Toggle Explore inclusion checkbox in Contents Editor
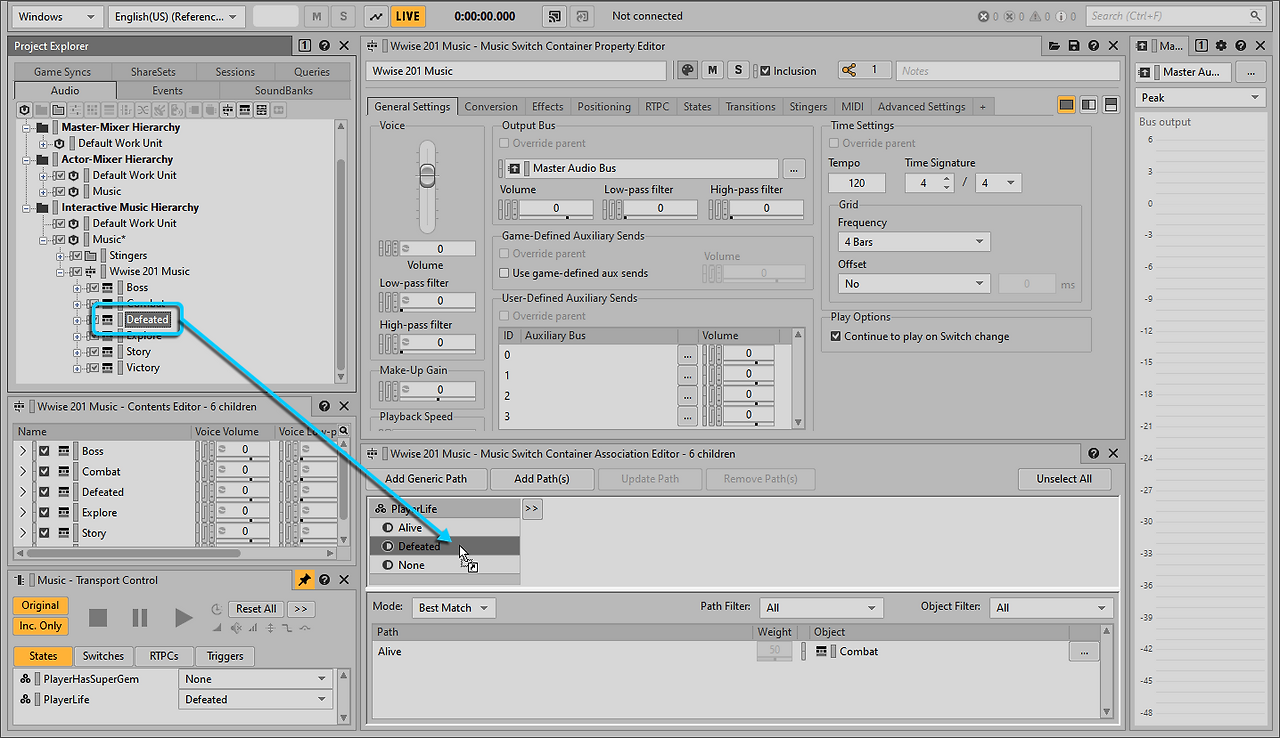Viewport: 1280px width, 738px height. tap(44, 512)
